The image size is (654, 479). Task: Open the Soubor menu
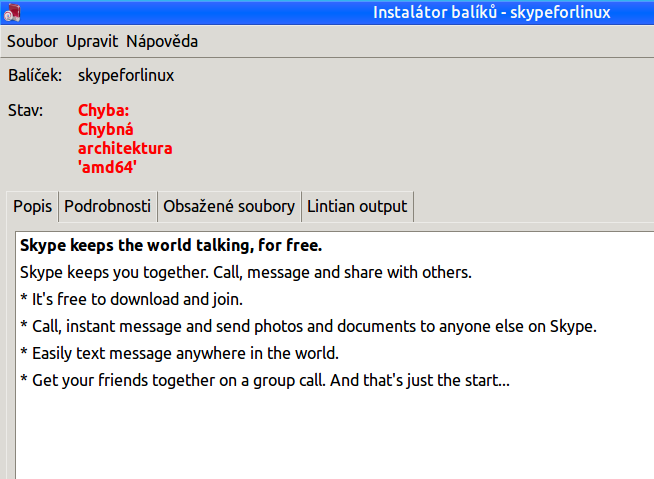coord(32,42)
